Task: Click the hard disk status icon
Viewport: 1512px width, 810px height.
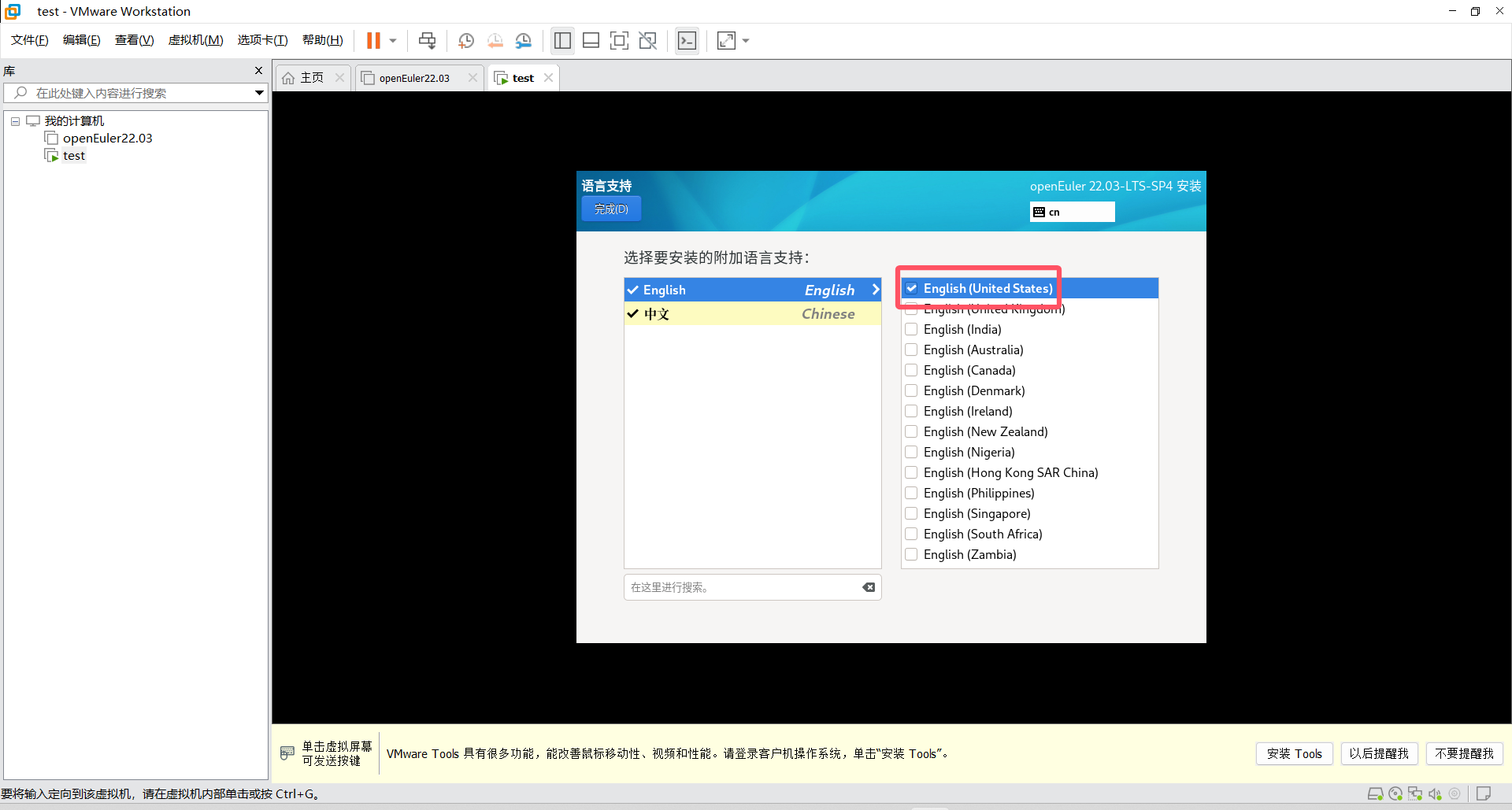Action: [1375, 793]
